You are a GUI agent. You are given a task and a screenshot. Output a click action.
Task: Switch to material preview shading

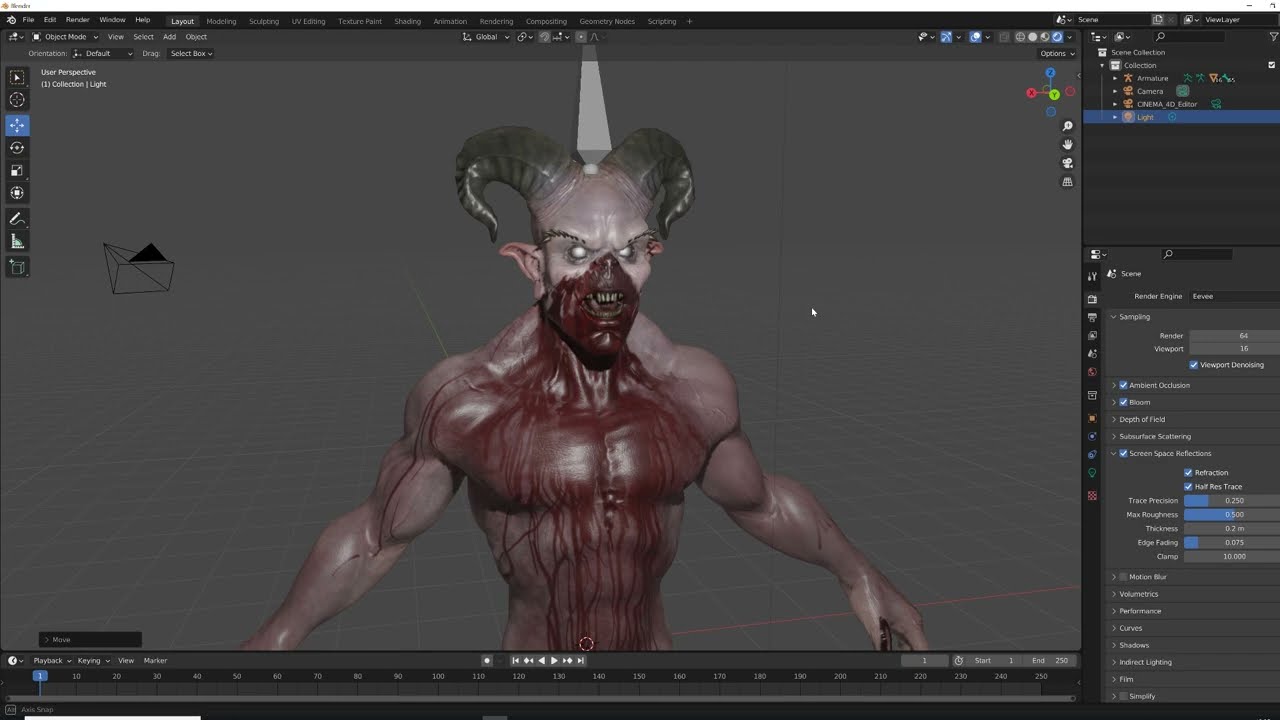pyautogui.click(x=1045, y=37)
